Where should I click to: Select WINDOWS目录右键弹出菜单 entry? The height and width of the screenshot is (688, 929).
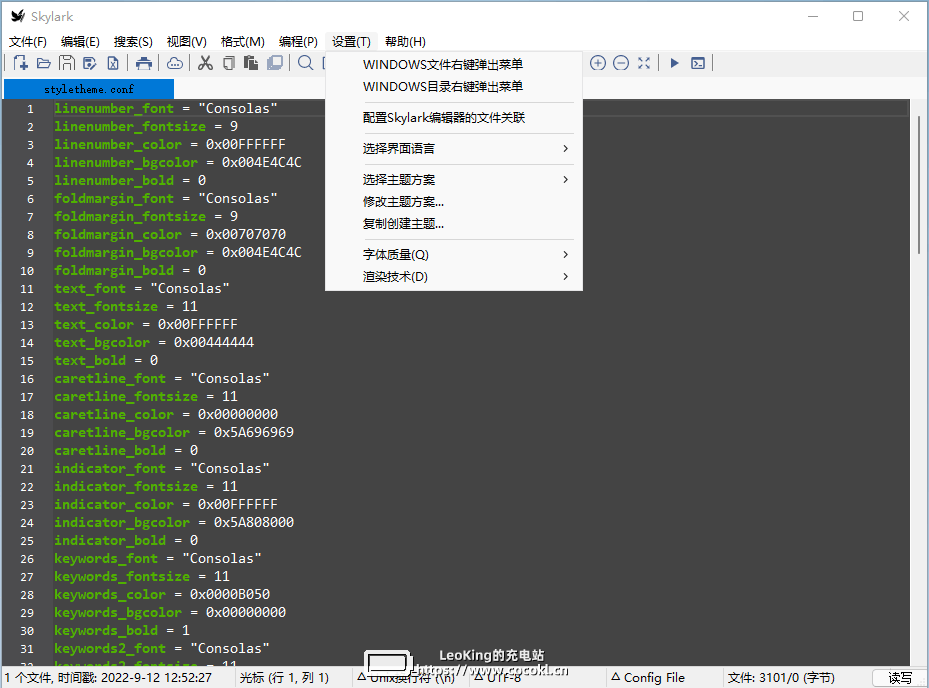(x=454, y=87)
